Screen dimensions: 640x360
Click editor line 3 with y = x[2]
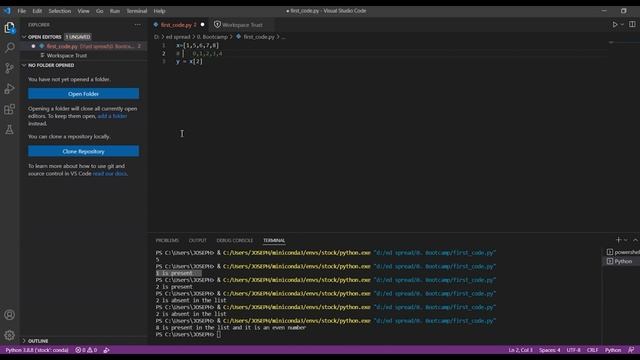(189, 62)
